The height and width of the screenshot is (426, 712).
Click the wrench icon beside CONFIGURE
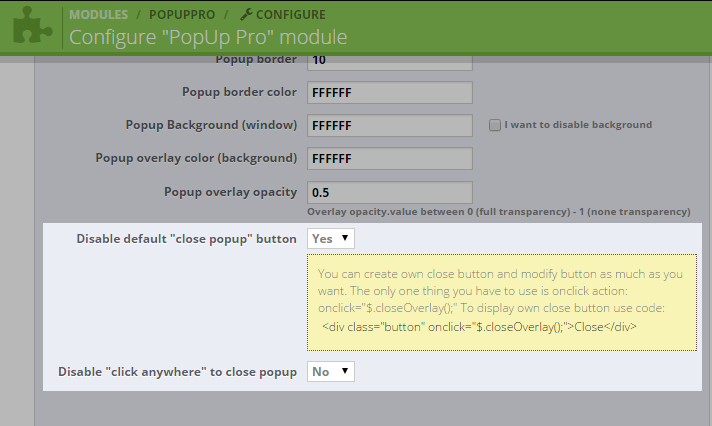tap(246, 14)
